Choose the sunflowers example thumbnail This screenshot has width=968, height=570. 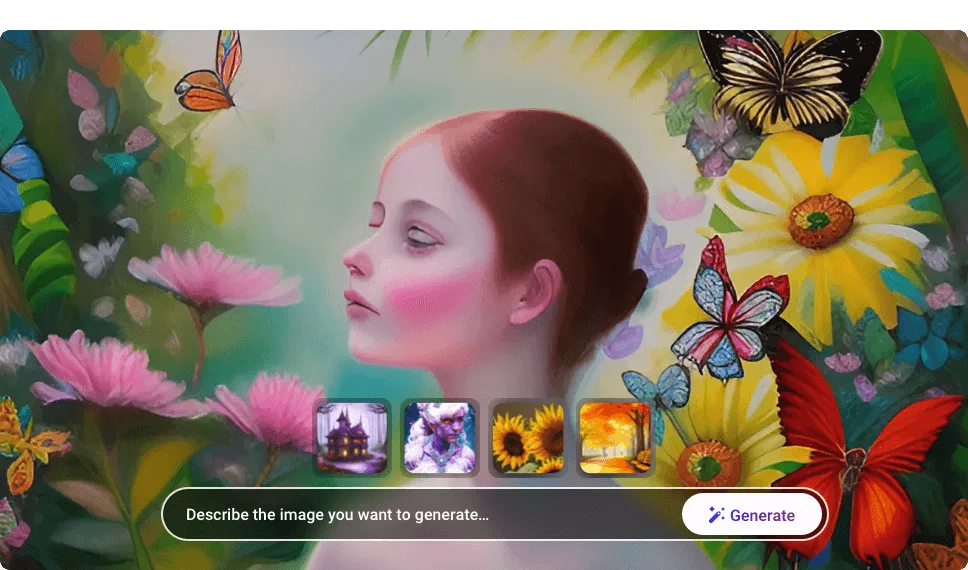[528, 438]
